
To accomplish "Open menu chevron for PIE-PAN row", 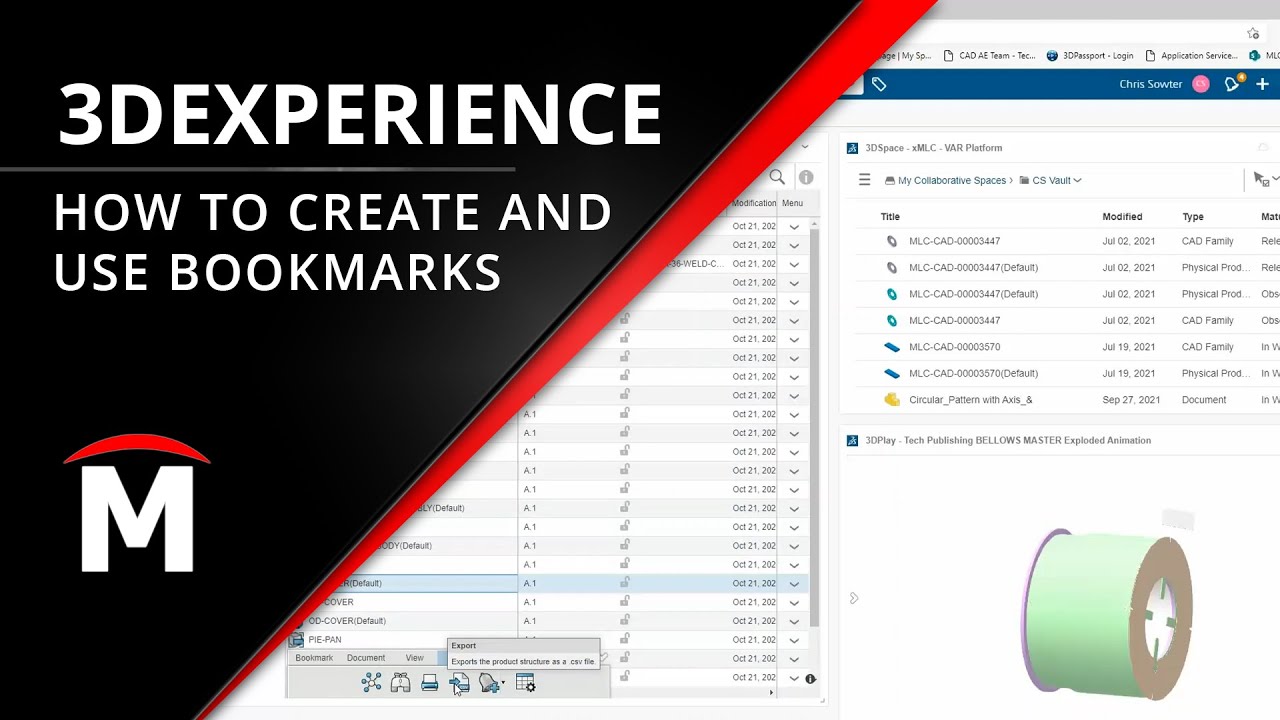I will pyautogui.click(x=794, y=640).
